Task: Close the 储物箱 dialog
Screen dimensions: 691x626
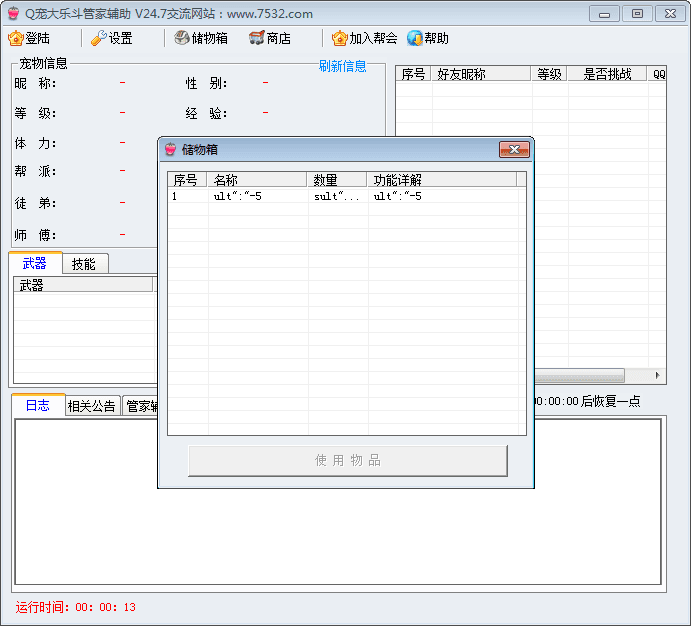Action: pos(514,150)
